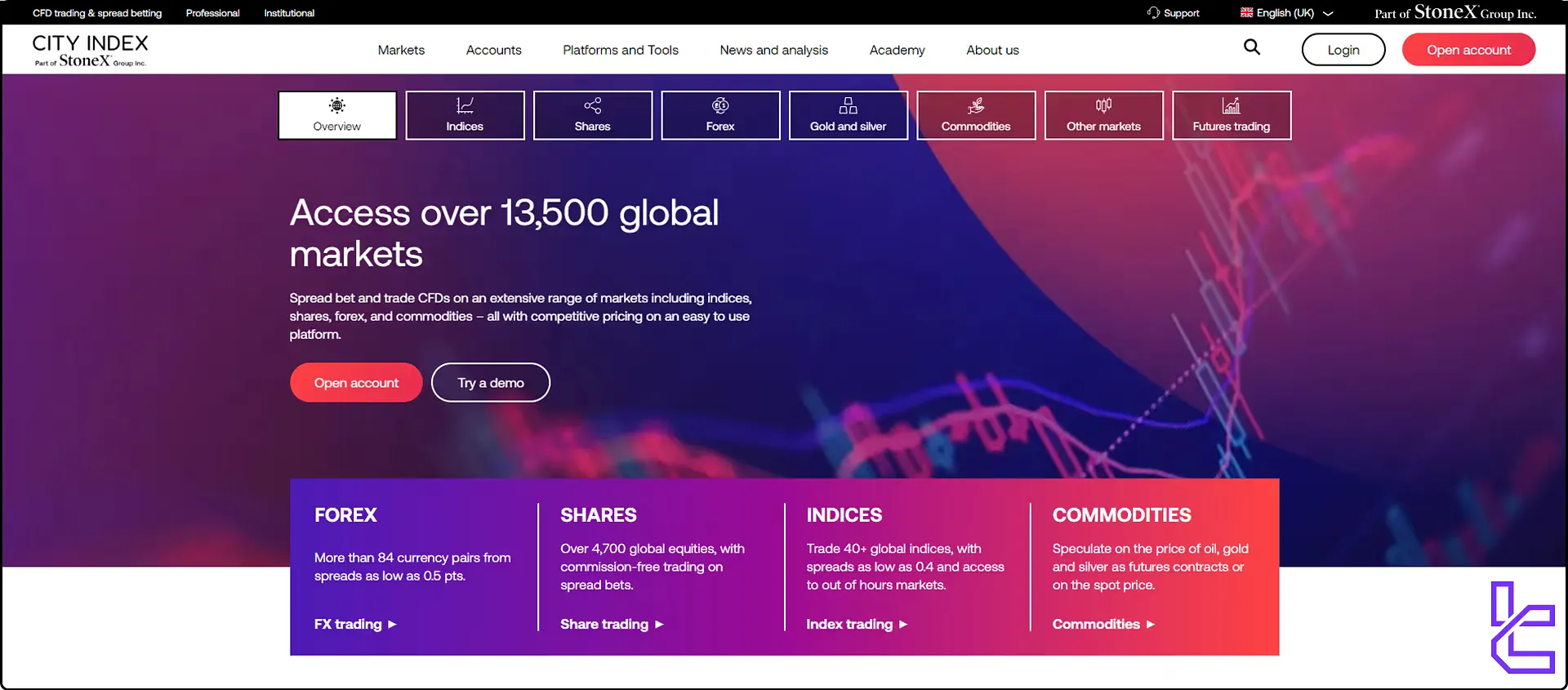Click the English (UK) language label
The image size is (1568, 690).
click(1285, 13)
